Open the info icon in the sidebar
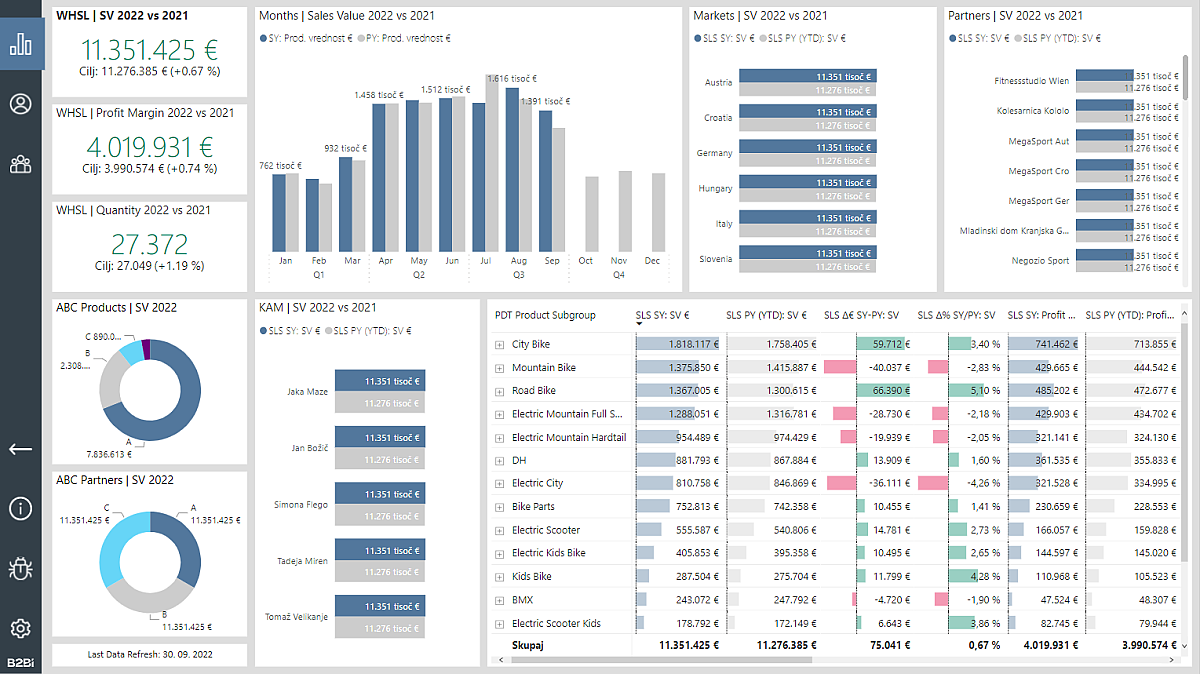 click(x=20, y=509)
